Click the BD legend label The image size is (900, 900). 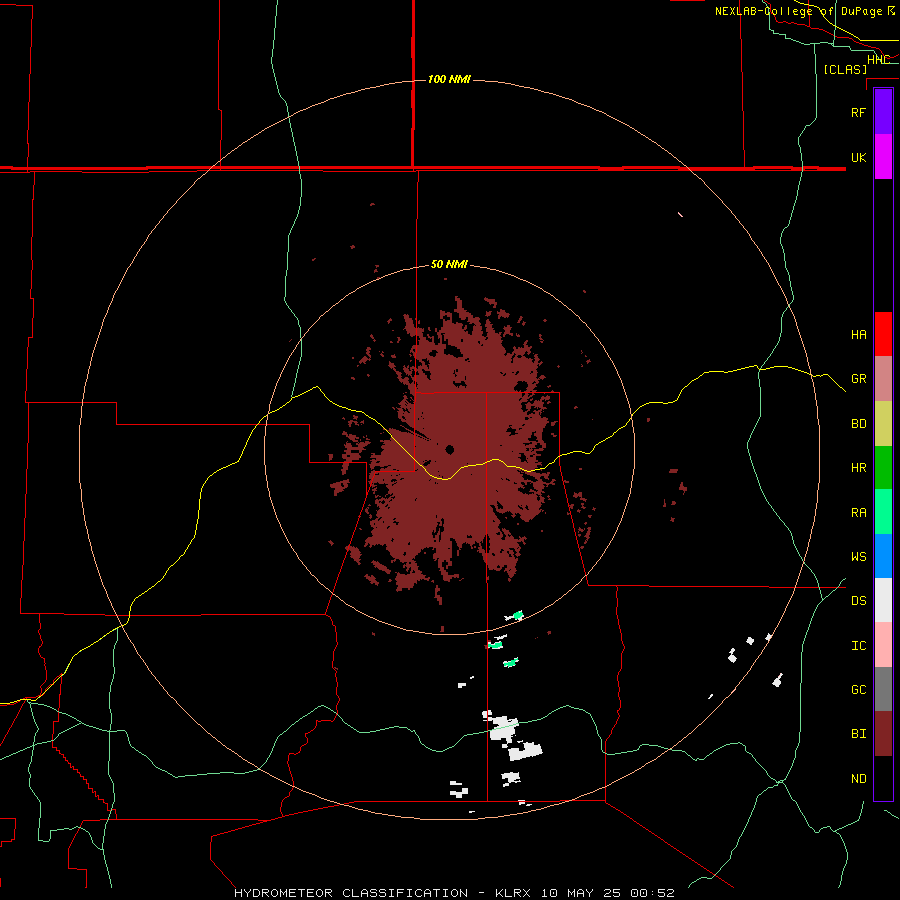[x=858, y=424]
